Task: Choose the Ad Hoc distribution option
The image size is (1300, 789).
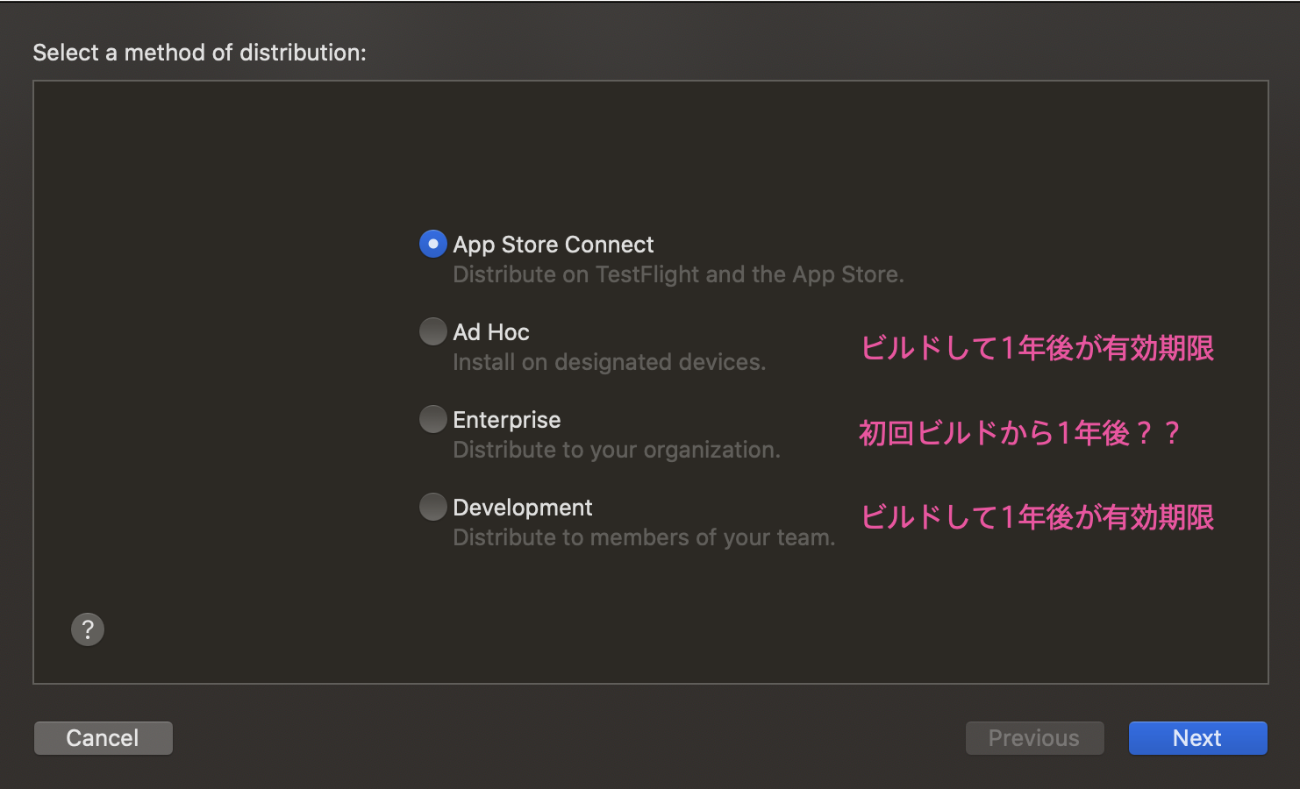Action: 433,332
